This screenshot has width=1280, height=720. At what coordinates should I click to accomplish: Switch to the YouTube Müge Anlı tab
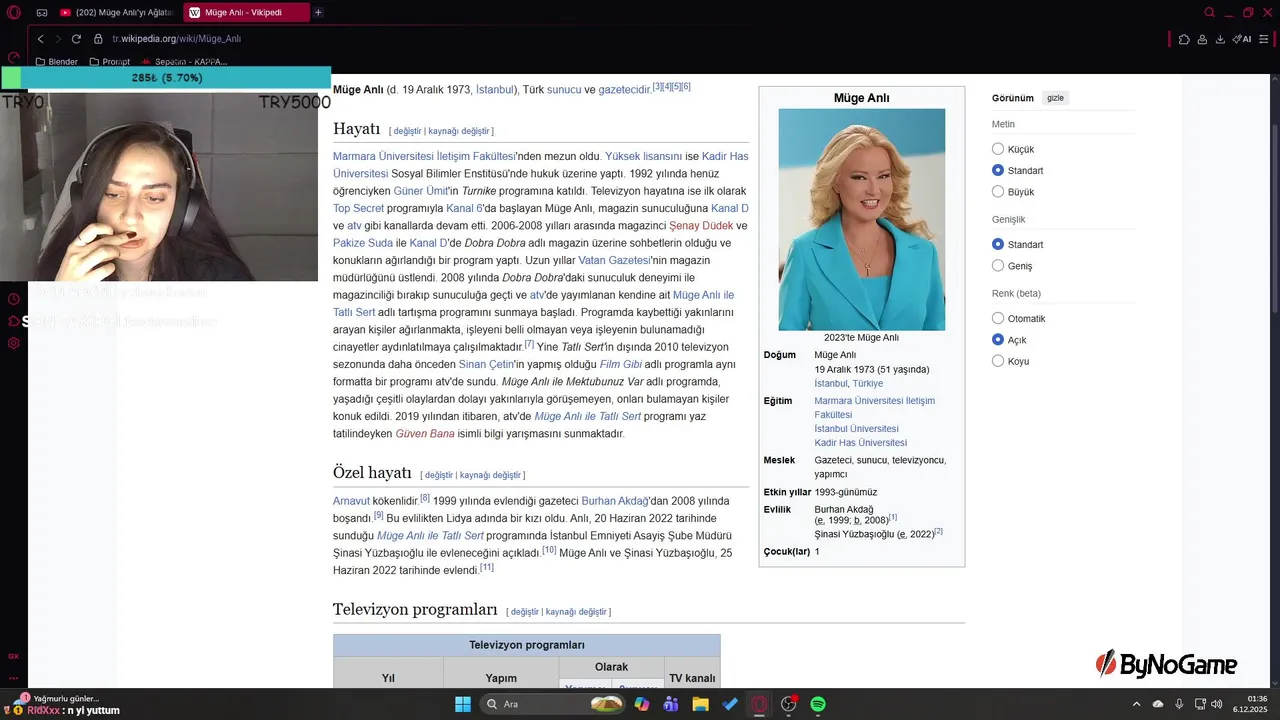tap(116, 13)
